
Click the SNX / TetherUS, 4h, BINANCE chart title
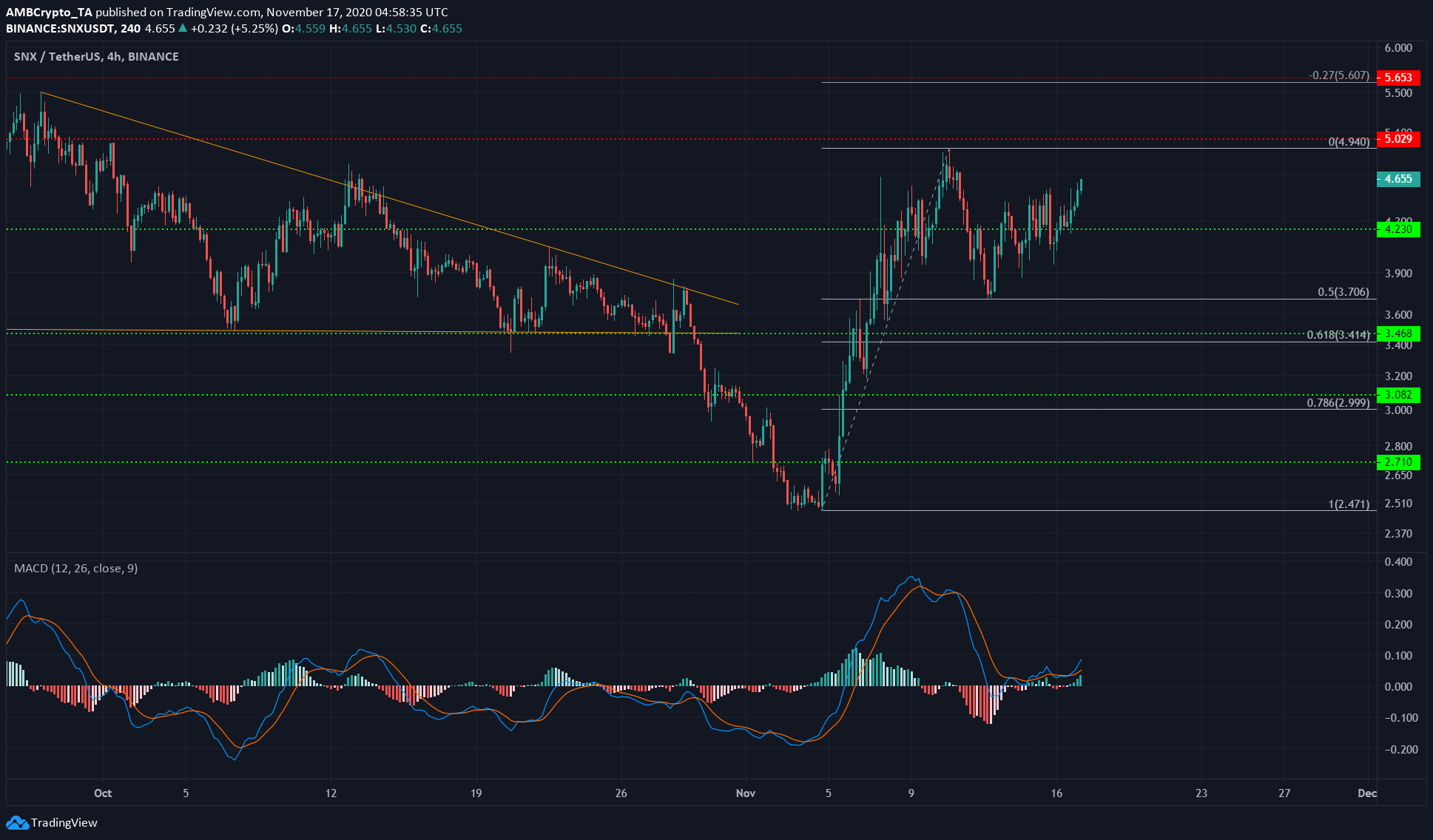coord(96,56)
